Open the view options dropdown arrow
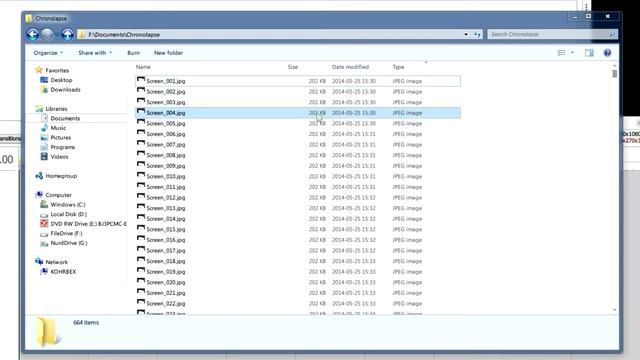Viewport: 640px width, 360px height. tap(572, 53)
